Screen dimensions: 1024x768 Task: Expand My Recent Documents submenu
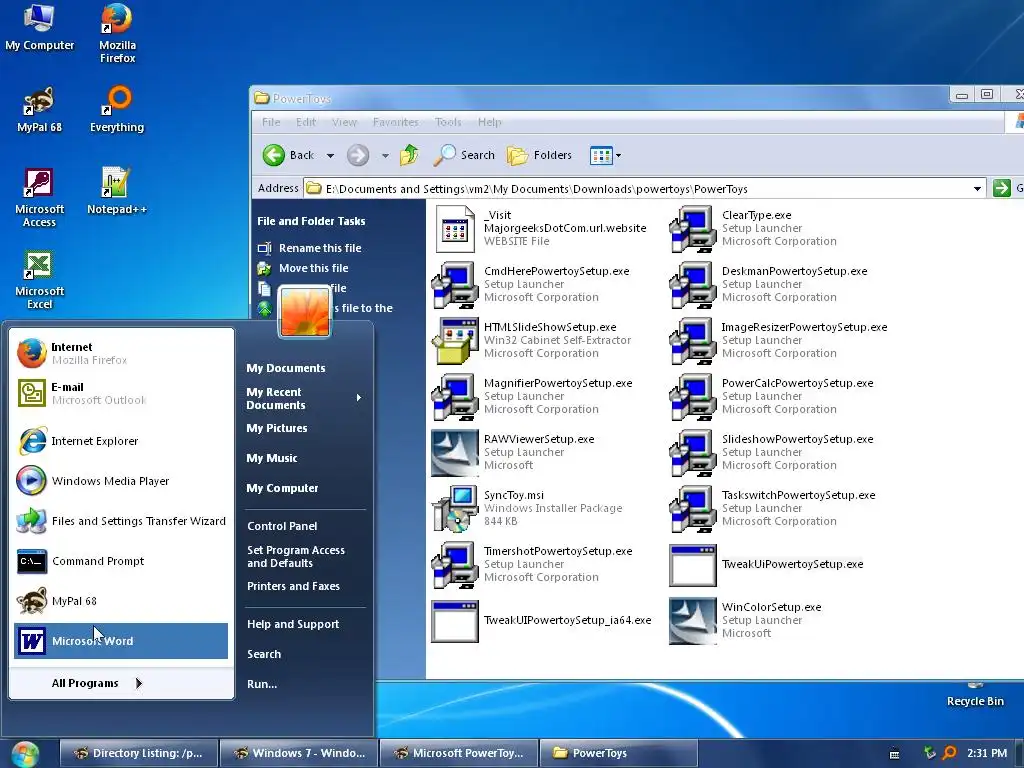coord(304,398)
